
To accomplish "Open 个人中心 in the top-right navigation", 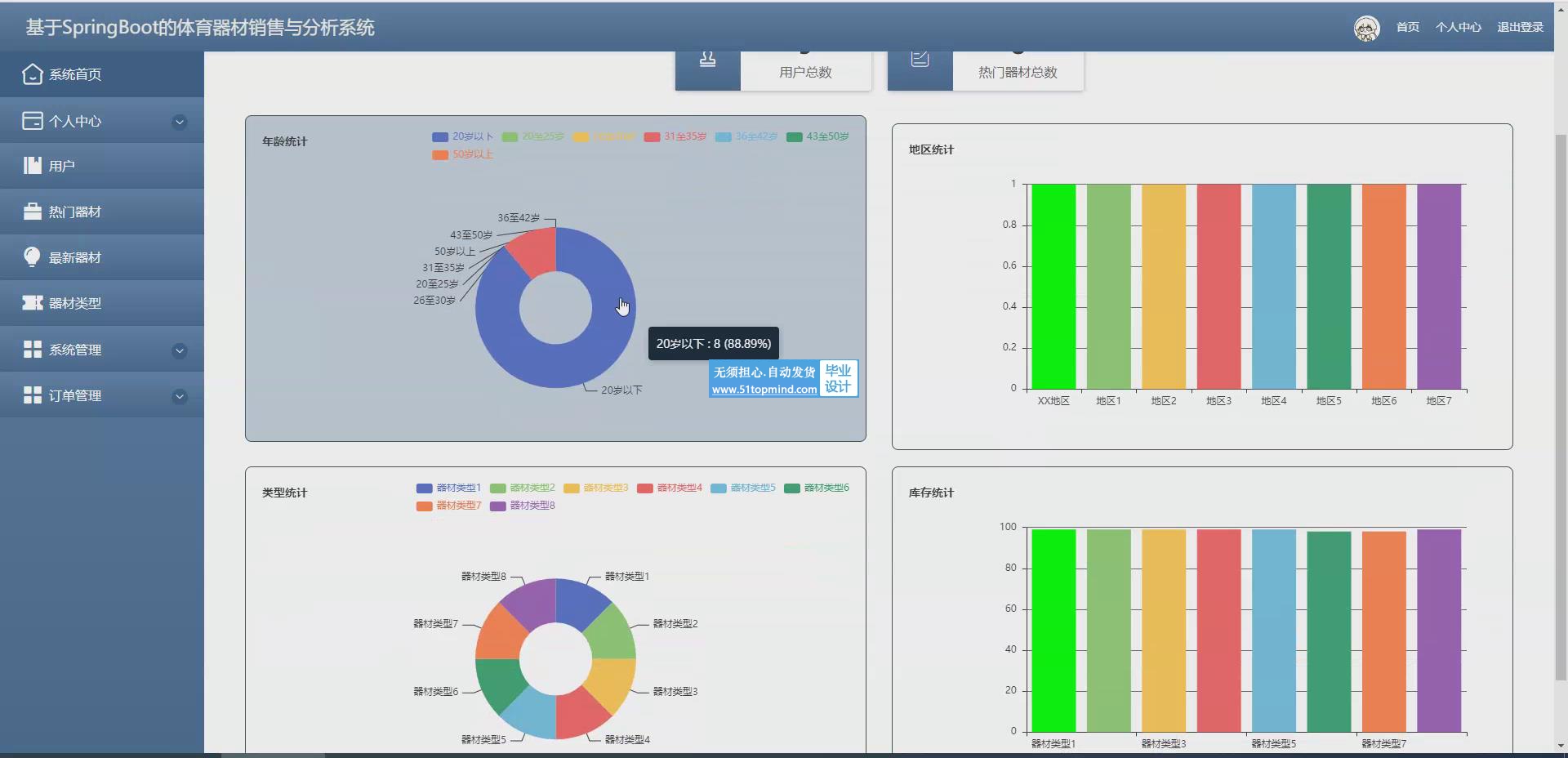I will tap(1458, 27).
